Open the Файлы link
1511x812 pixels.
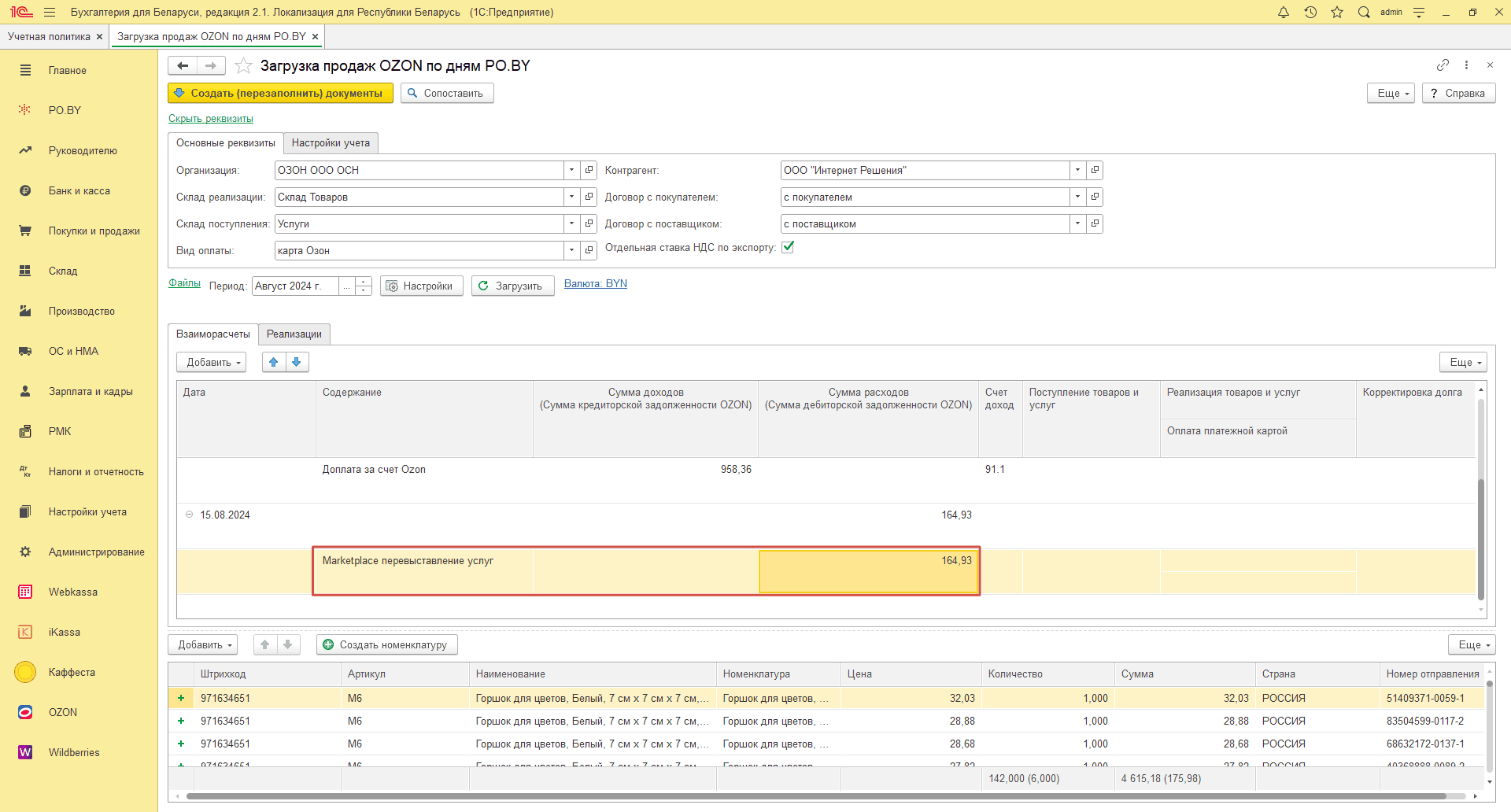[x=184, y=282]
